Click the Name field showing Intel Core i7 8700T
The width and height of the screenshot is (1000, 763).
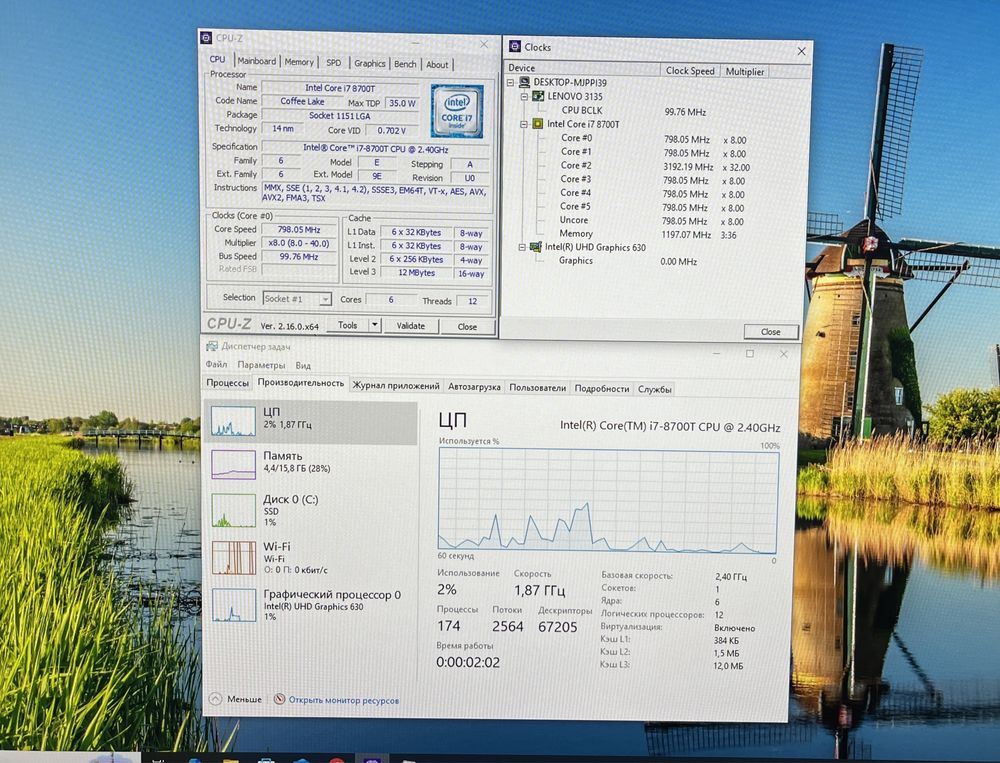coord(340,88)
